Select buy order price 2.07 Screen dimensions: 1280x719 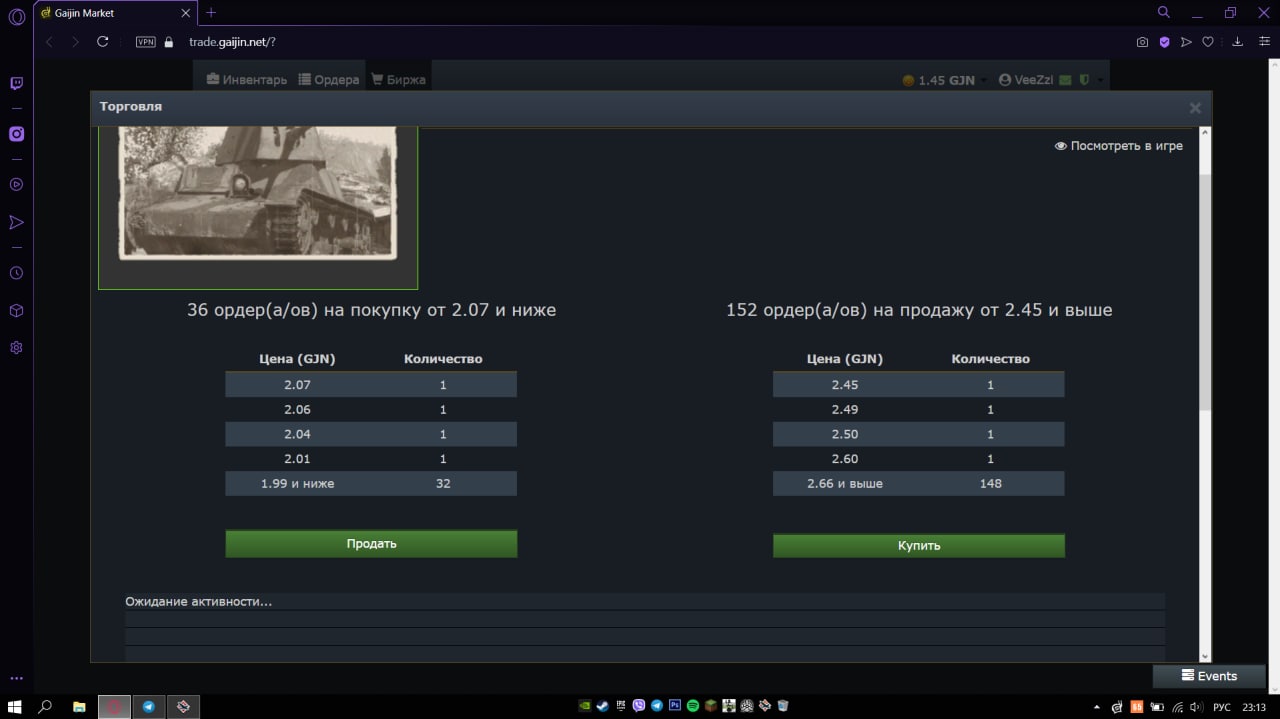click(371, 385)
